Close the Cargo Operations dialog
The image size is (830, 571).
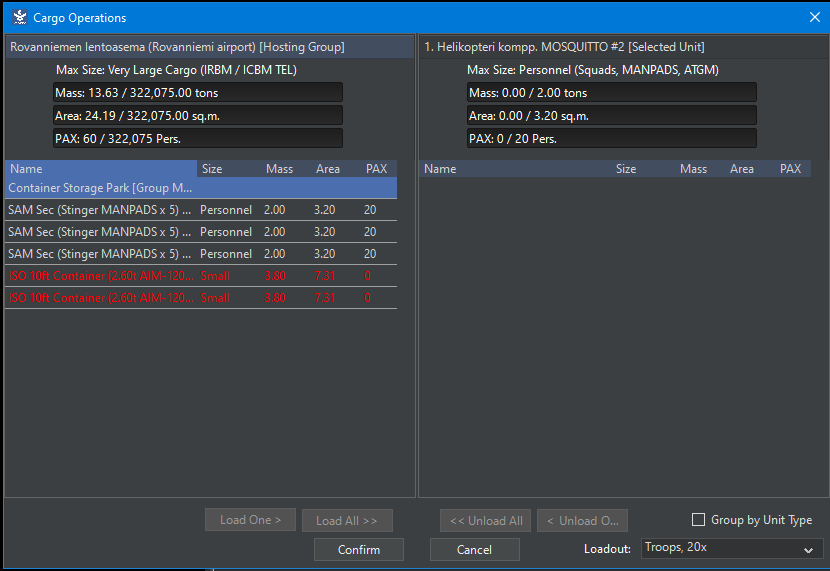tap(815, 17)
